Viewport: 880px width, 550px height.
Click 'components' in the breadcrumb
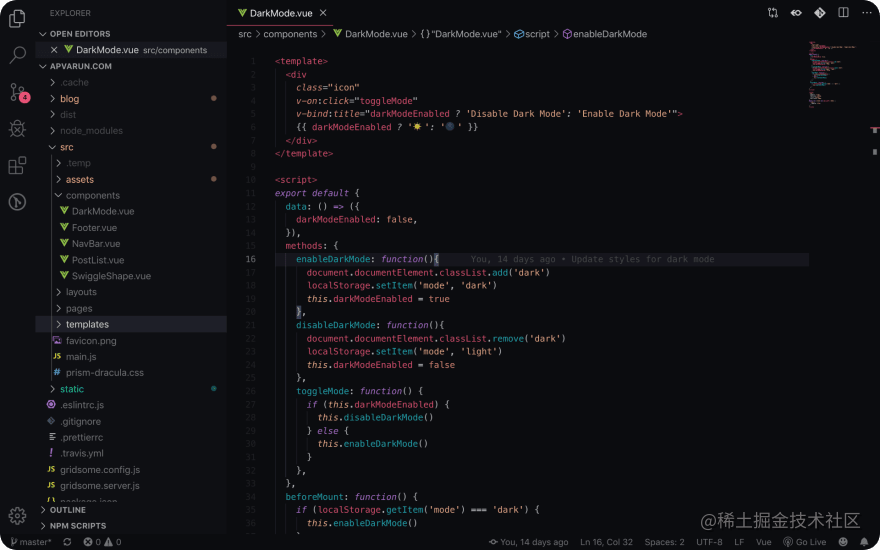[290, 34]
